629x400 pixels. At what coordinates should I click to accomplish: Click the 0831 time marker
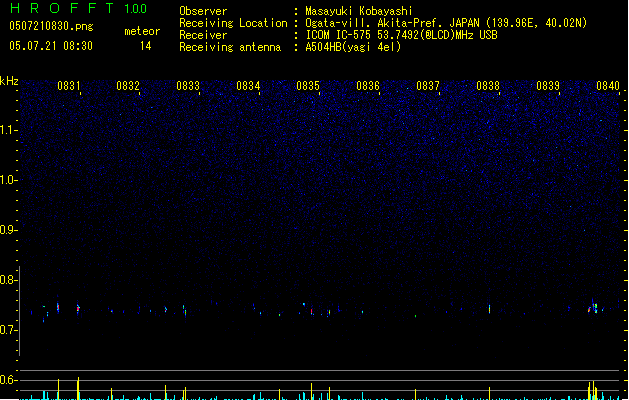(x=69, y=86)
